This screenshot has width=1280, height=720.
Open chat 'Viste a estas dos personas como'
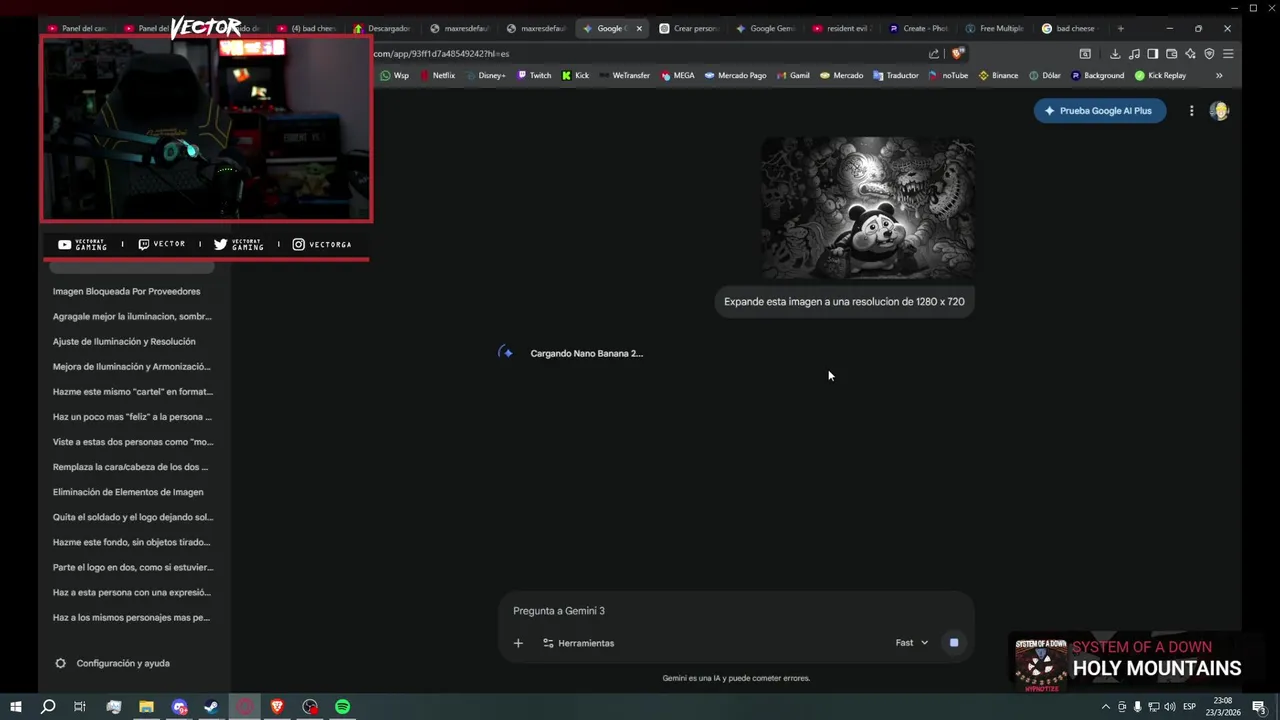pos(132,442)
